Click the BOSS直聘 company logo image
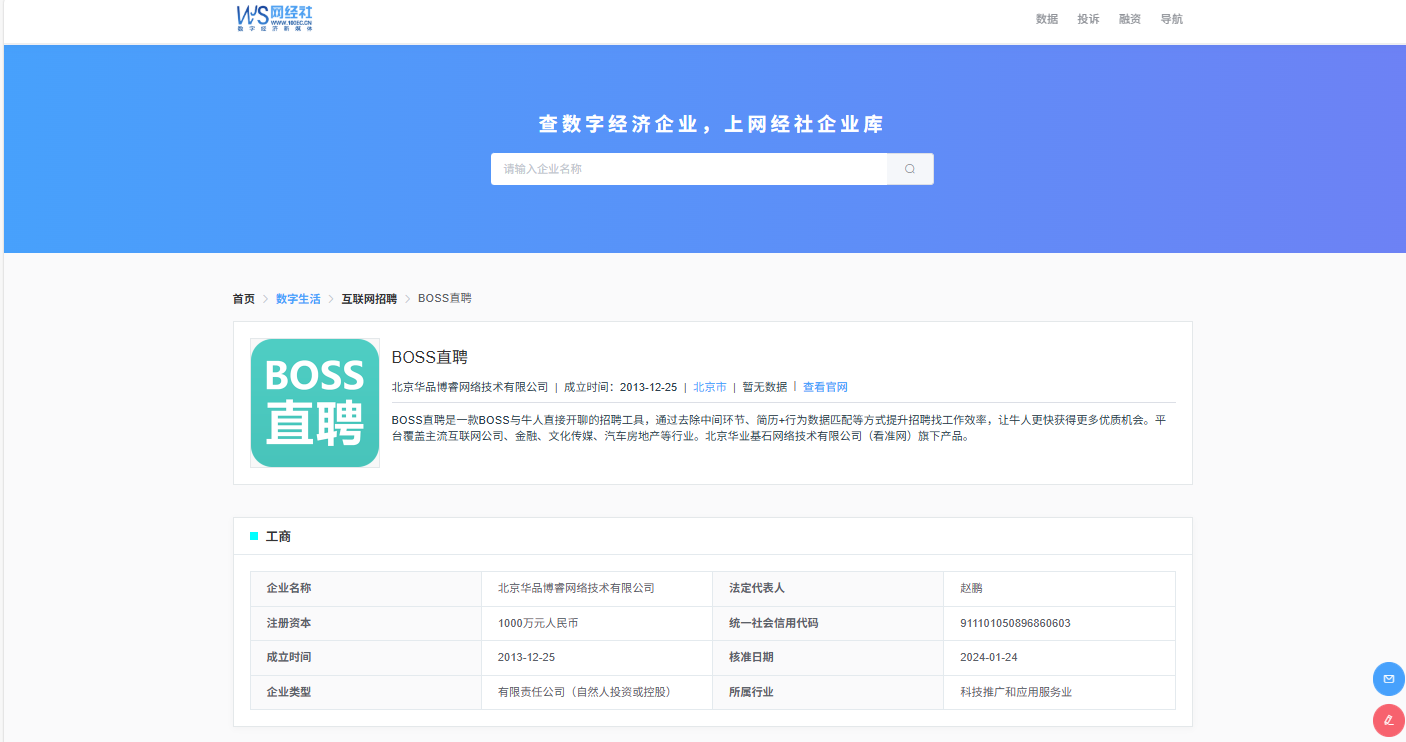 tap(315, 403)
